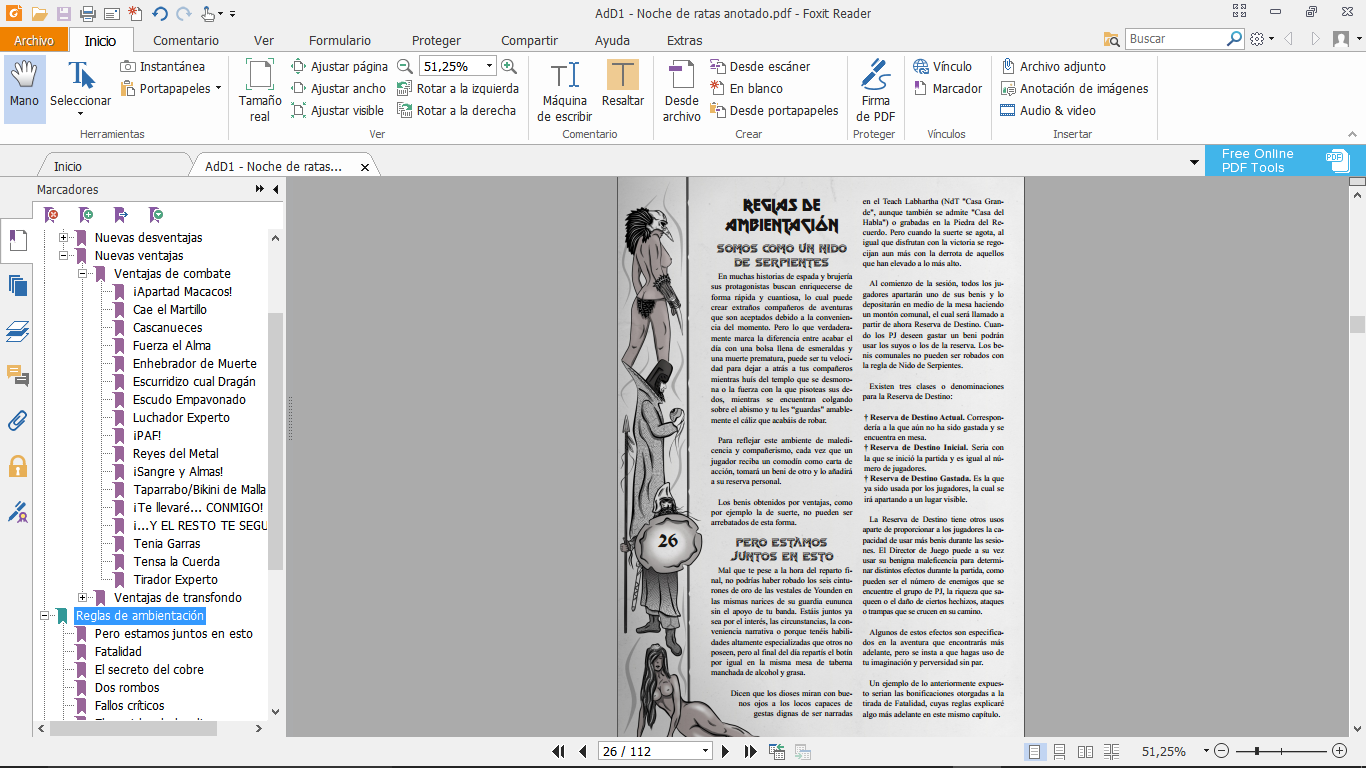Open the Pages thumbnails side panel
The height and width of the screenshot is (768, 1366).
[x=17, y=285]
